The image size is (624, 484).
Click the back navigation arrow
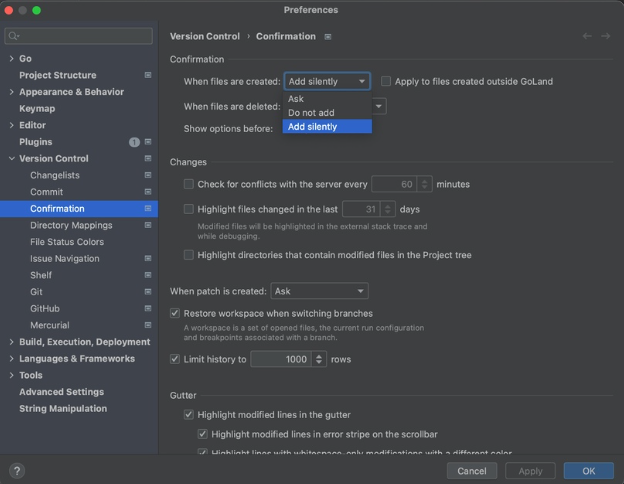point(587,37)
